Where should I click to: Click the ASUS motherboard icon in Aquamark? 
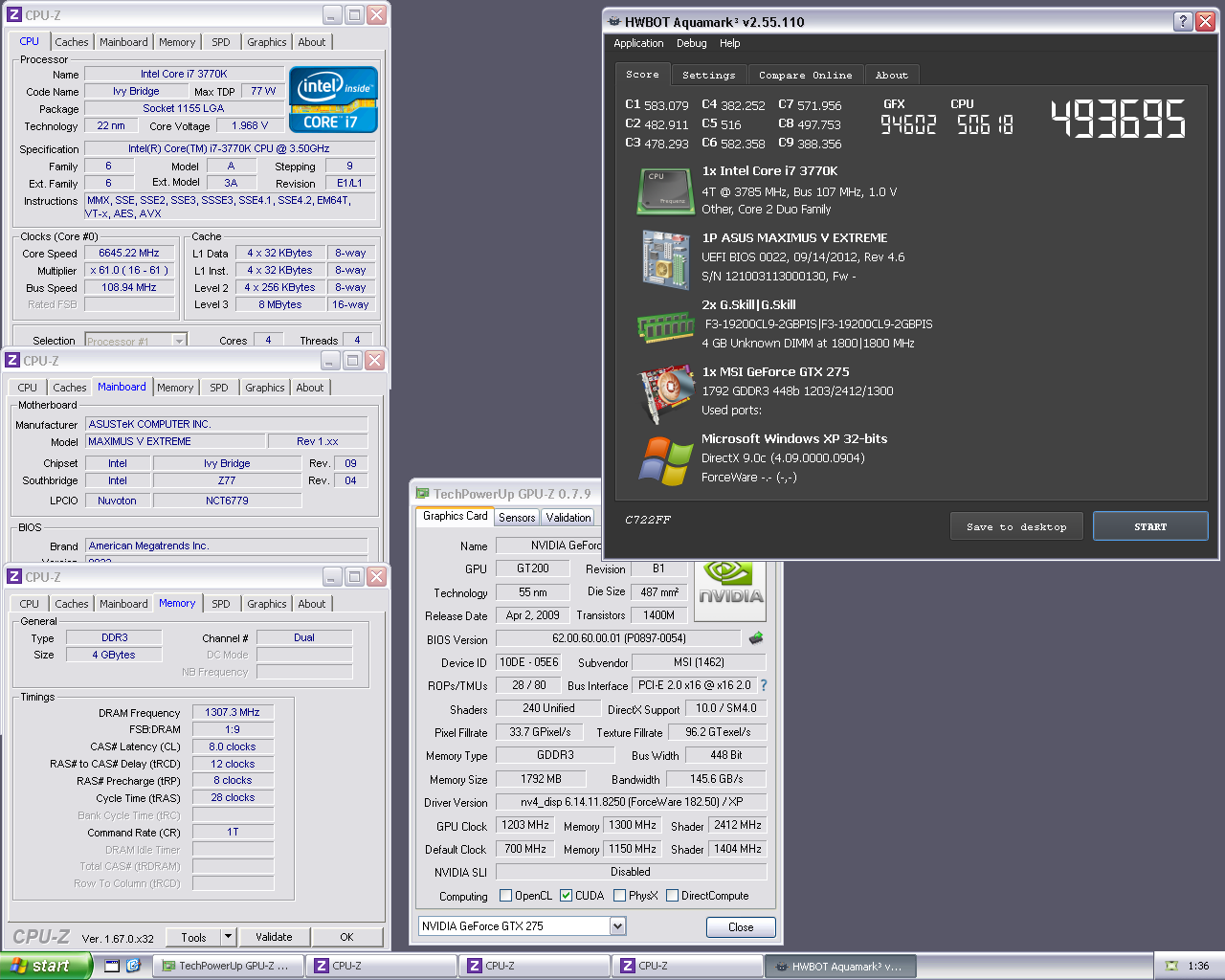pos(665,258)
